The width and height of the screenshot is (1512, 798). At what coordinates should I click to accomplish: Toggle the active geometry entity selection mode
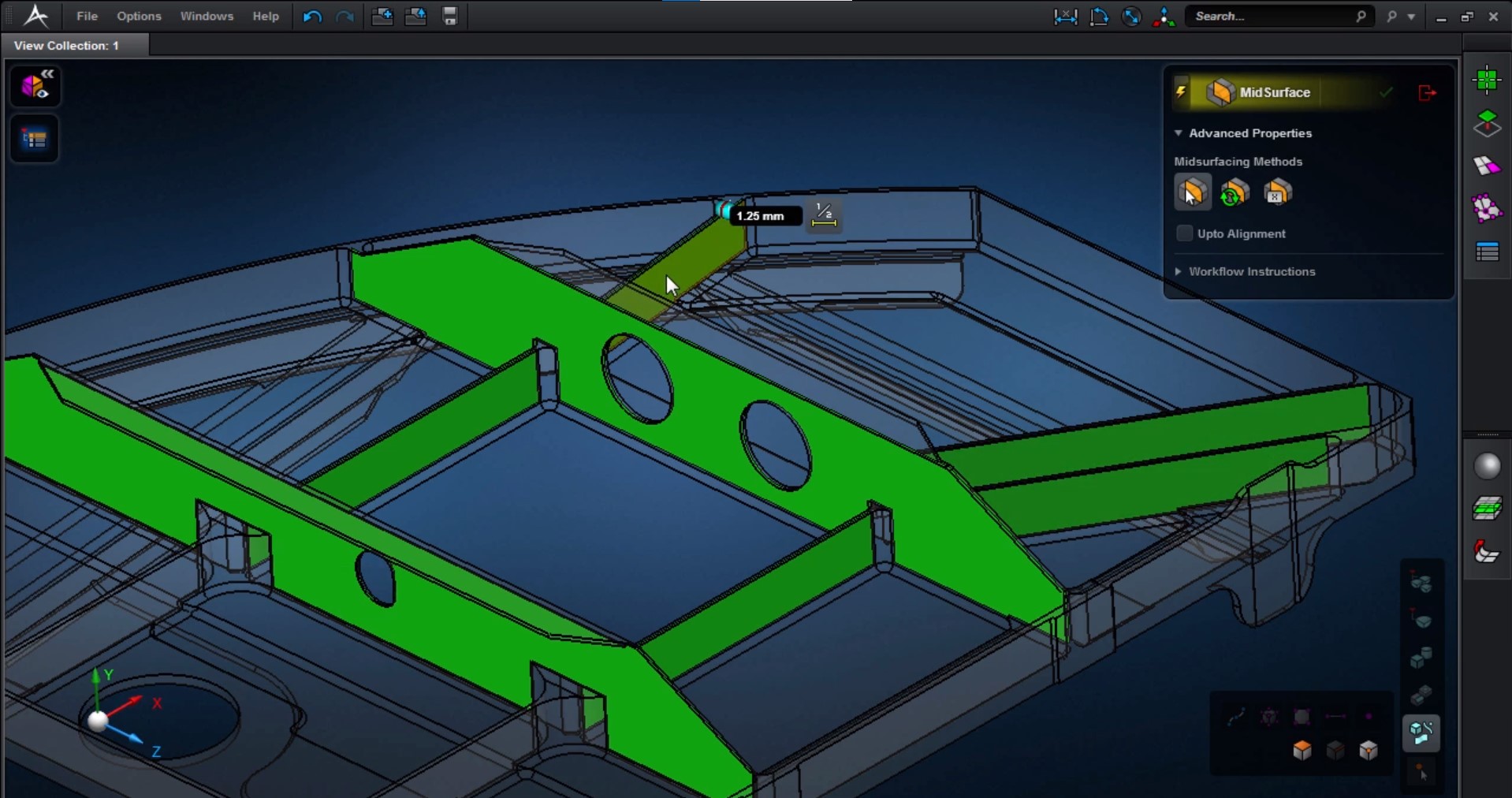pyautogui.click(x=1421, y=733)
